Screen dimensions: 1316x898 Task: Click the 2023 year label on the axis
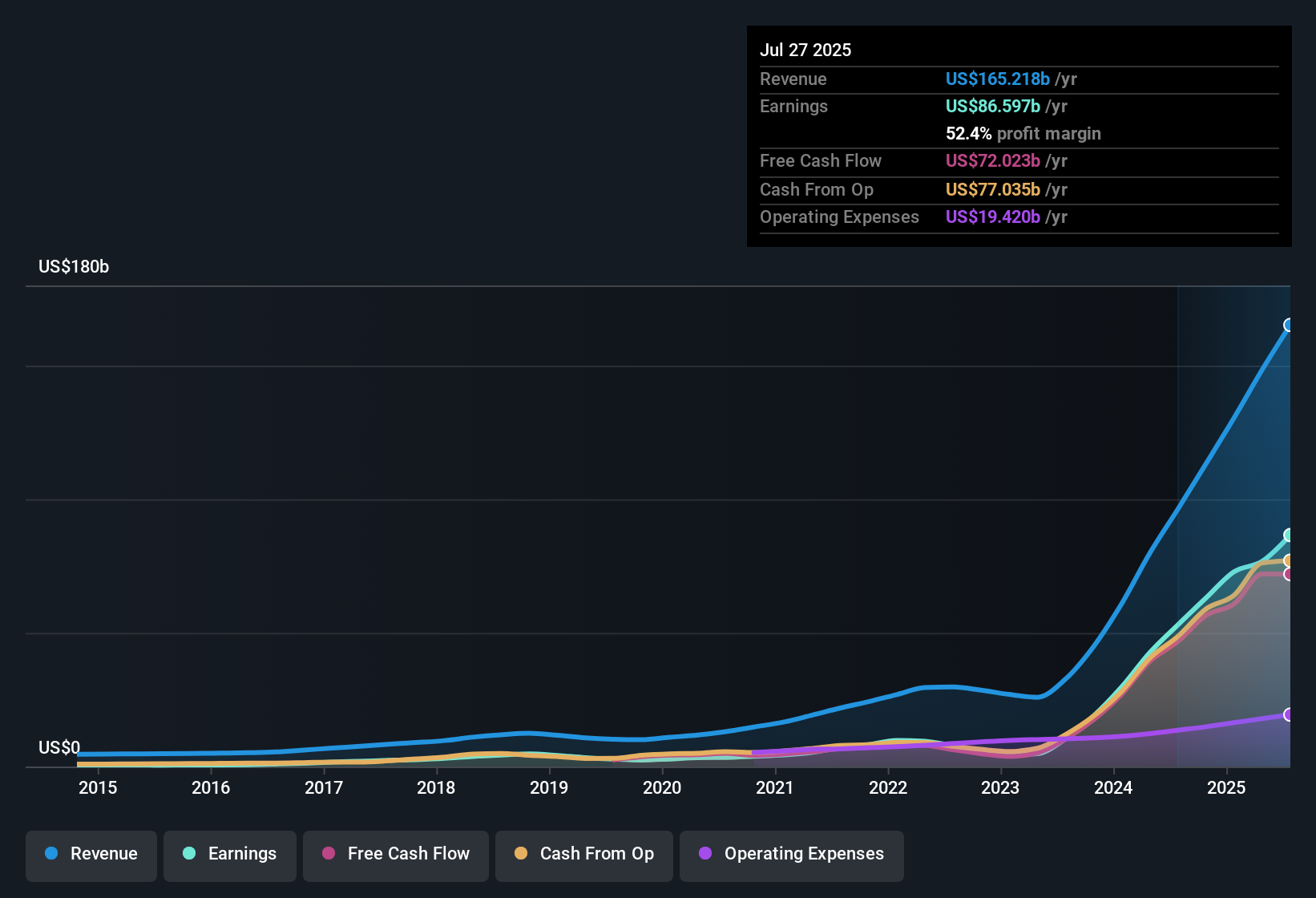pos(999,788)
